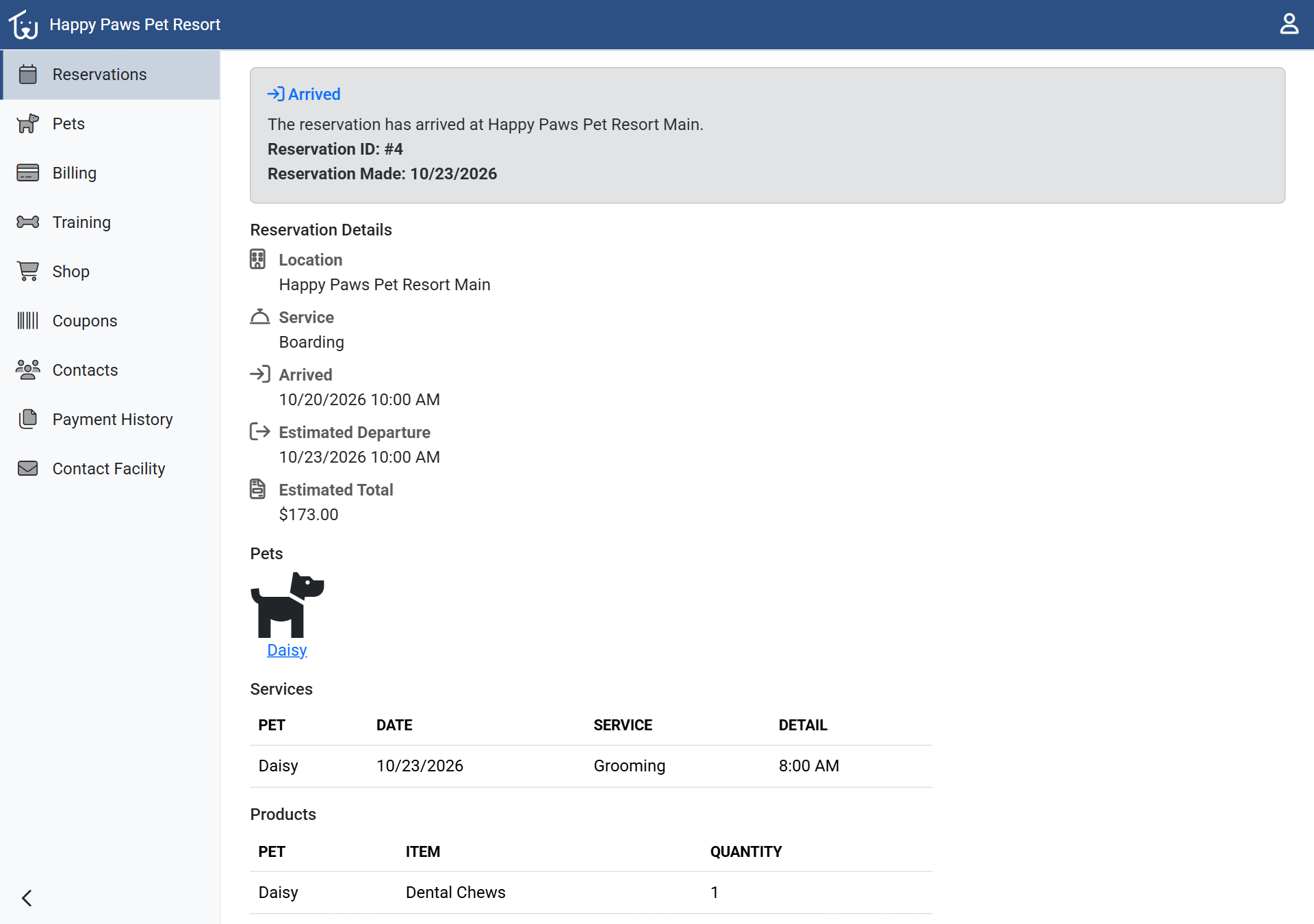Click the QUANTITY column header
1314x924 pixels.
(746, 851)
